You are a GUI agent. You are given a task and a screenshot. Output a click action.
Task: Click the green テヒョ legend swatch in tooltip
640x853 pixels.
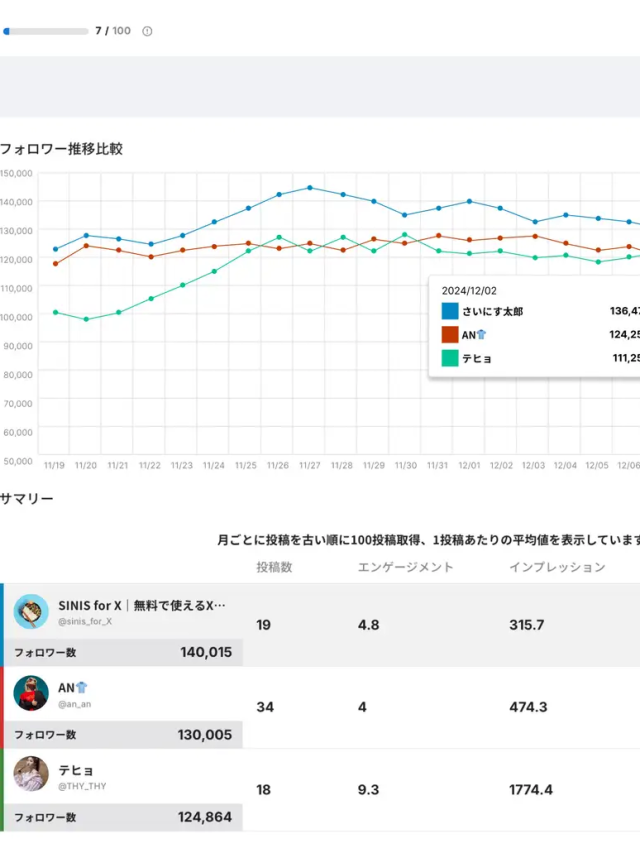click(x=450, y=358)
